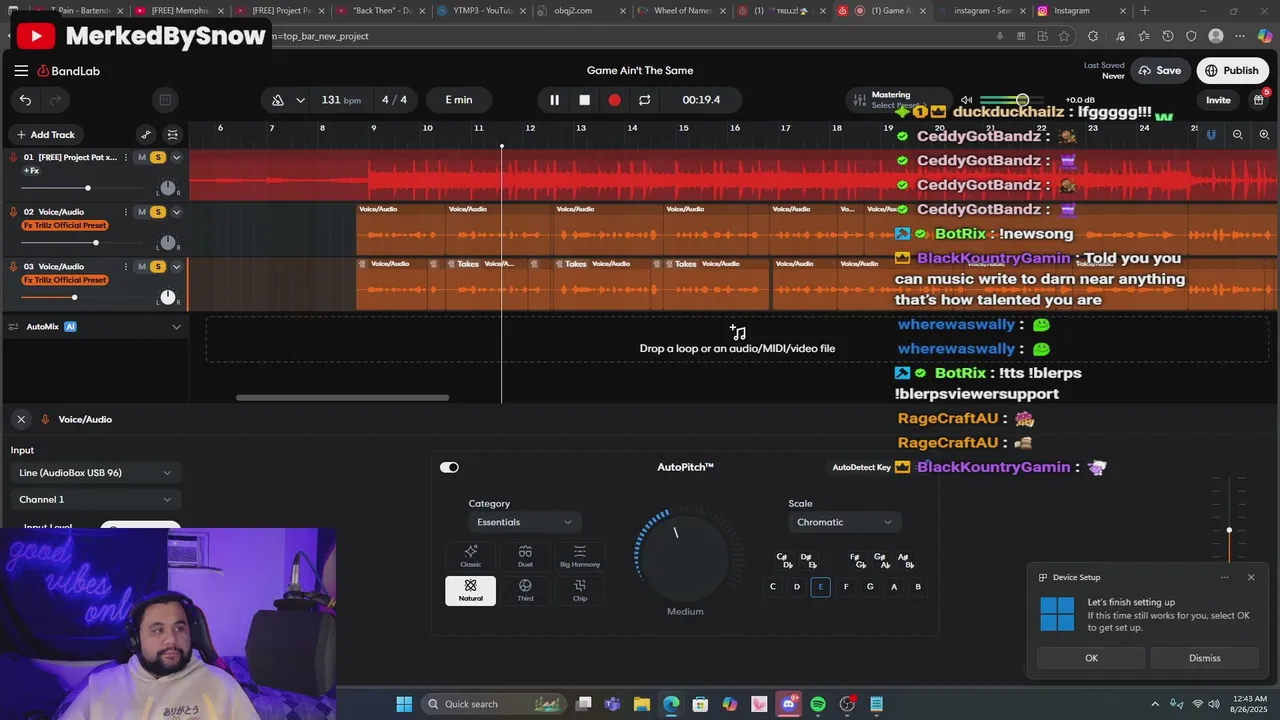Open the BandLab hamburger menu
The width and height of the screenshot is (1280, 720).
pyautogui.click(x=21, y=71)
